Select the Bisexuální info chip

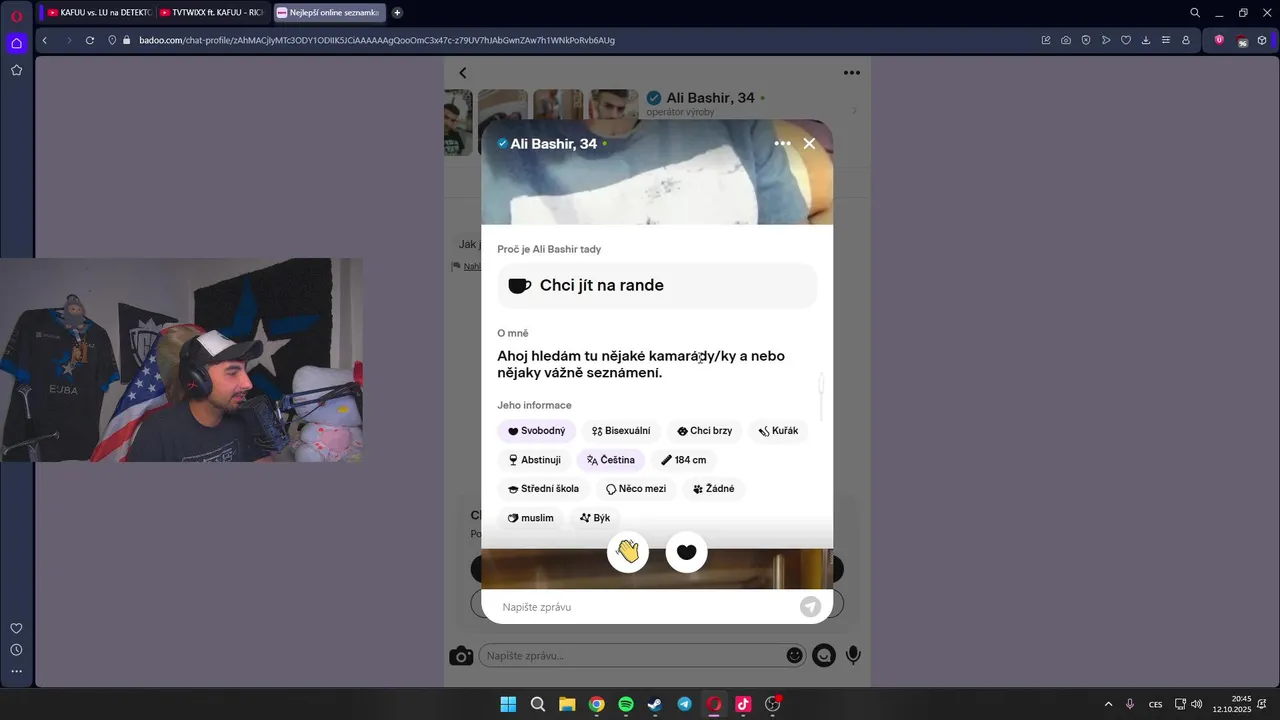point(621,431)
